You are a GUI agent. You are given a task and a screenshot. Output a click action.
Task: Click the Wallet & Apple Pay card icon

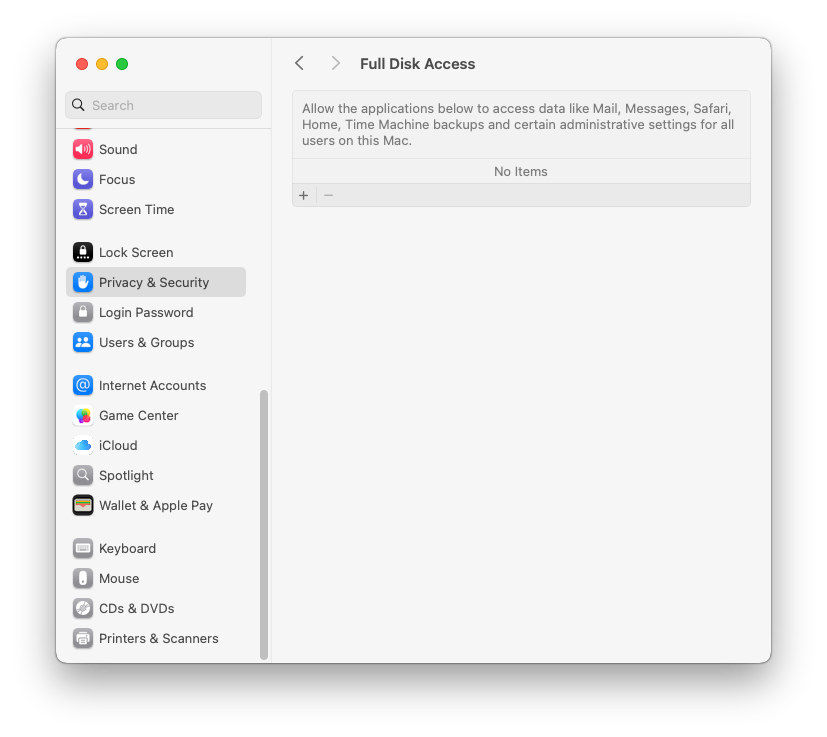pos(83,505)
